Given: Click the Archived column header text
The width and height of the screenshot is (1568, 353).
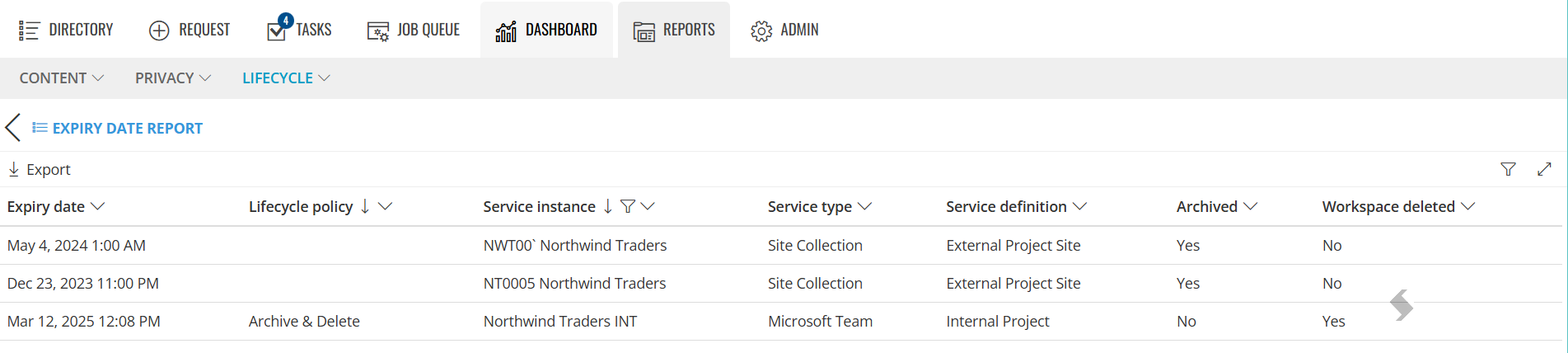Looking at the screenshot, I should [1207, 206].
